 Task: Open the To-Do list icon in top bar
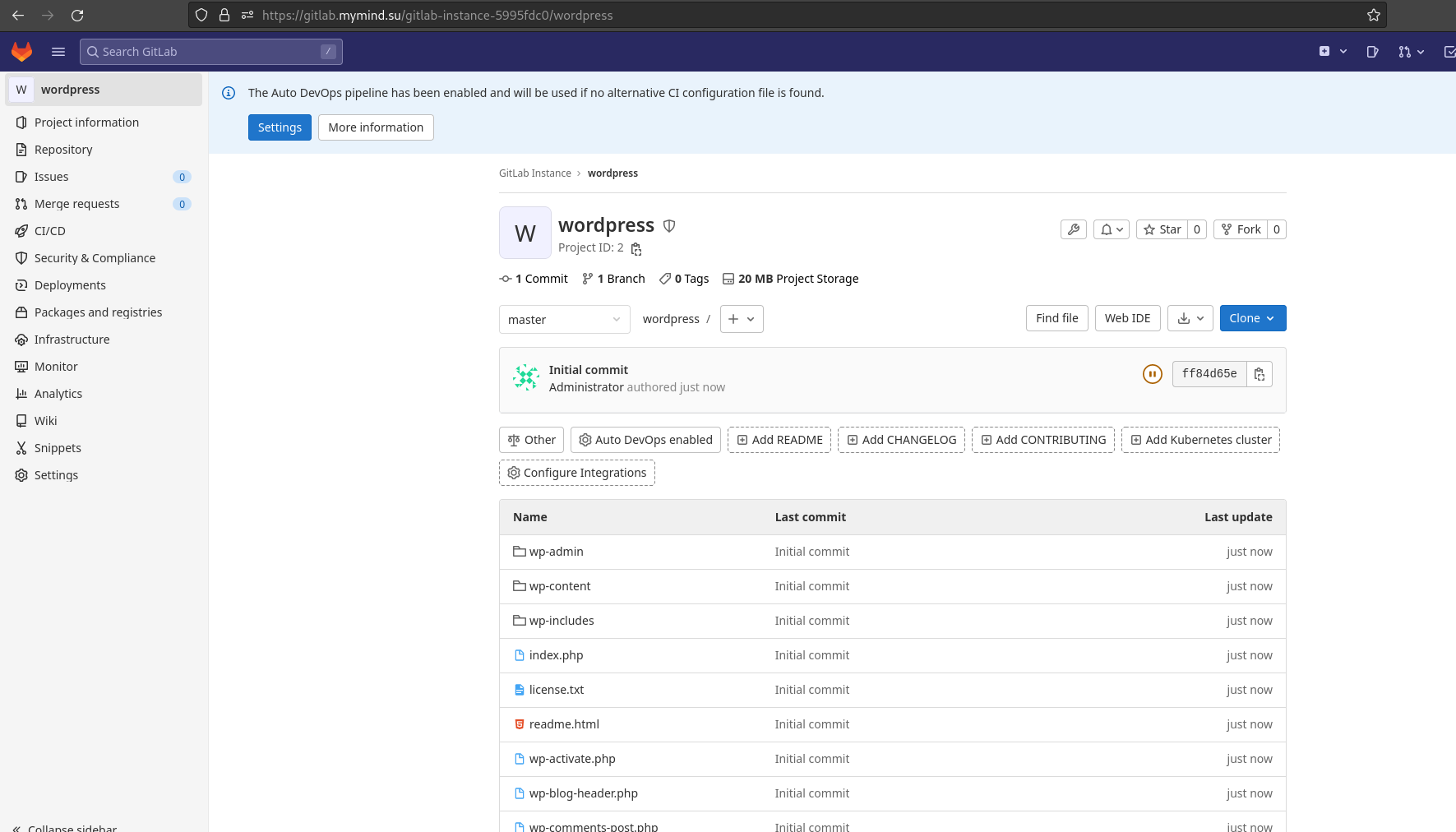pyautogui.click(x=1449, y=52)
